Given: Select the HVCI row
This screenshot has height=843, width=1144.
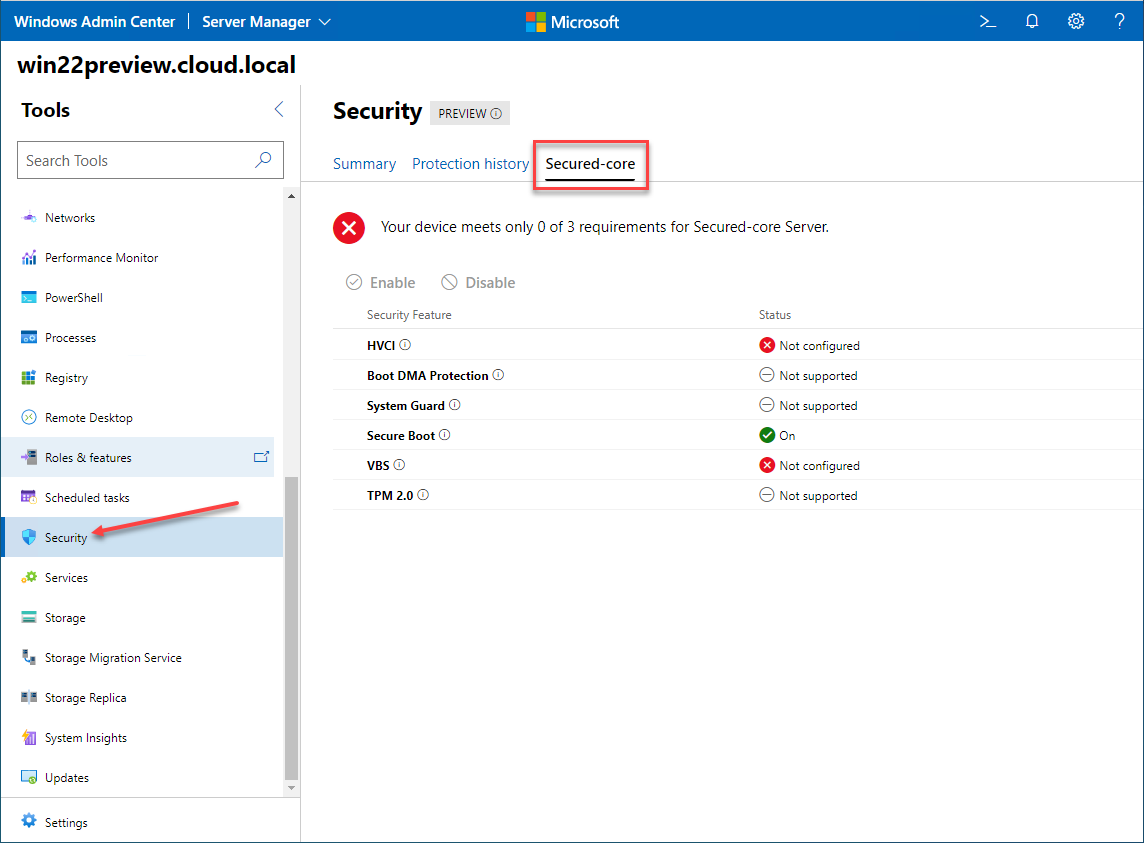Looking at the screenshot, I should 738,345.
